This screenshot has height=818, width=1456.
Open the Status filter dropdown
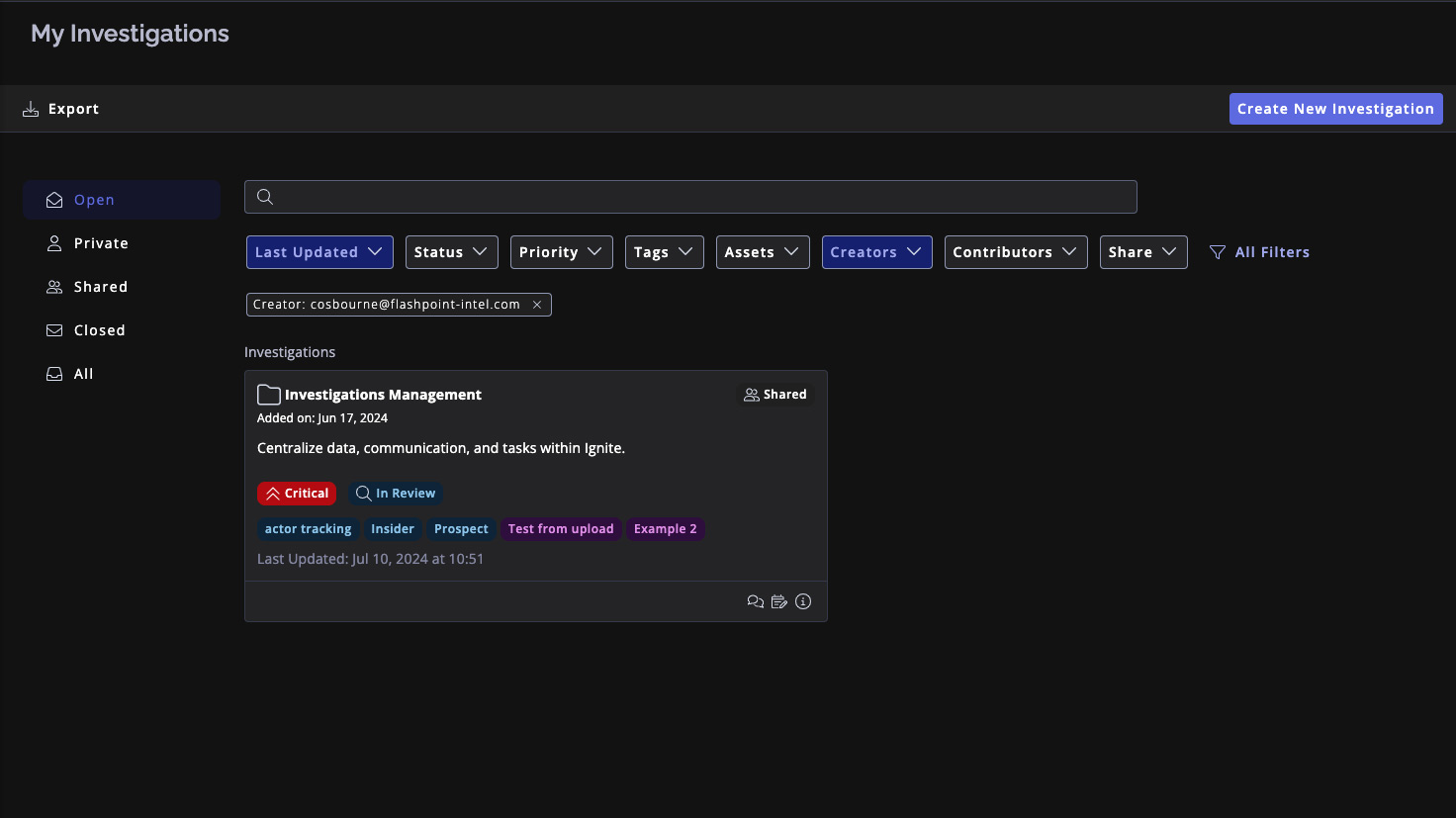pyautogui.click(x=452, y=252)
